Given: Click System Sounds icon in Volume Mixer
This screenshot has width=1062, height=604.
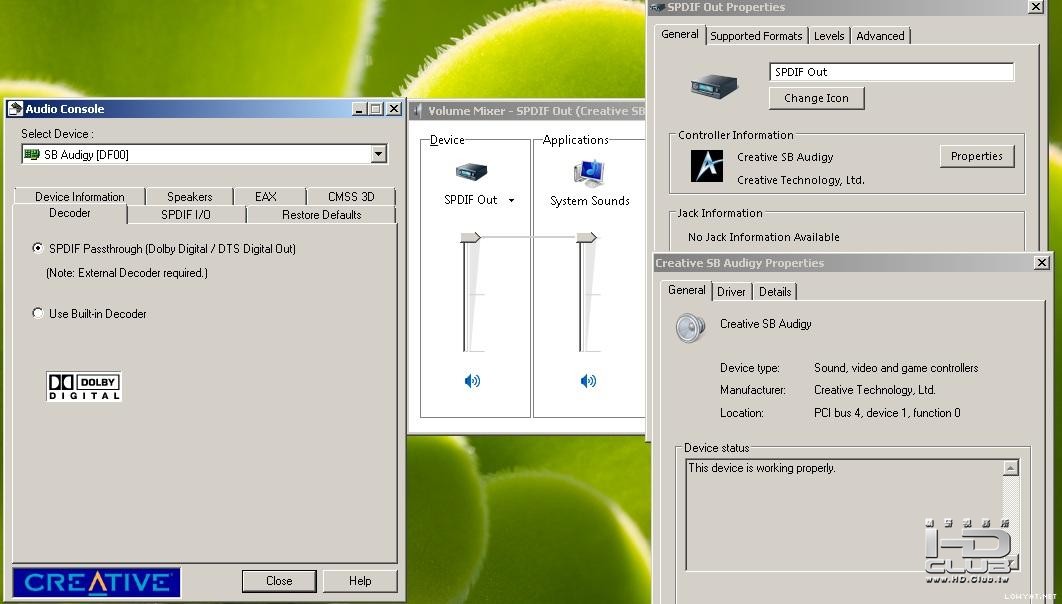Looking at the screenshot, I should pos(589,173).
